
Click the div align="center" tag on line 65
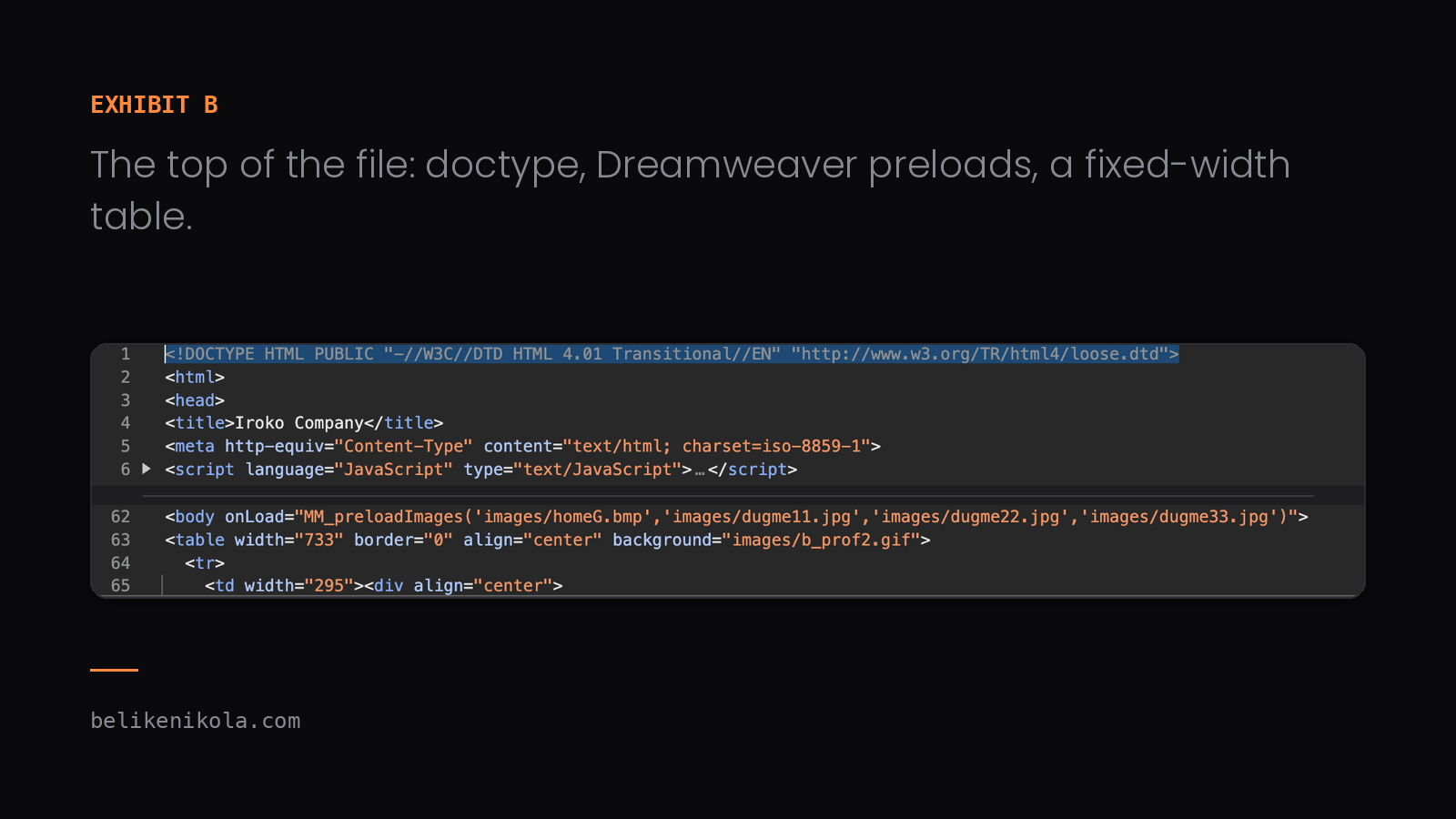pos(464,585)
